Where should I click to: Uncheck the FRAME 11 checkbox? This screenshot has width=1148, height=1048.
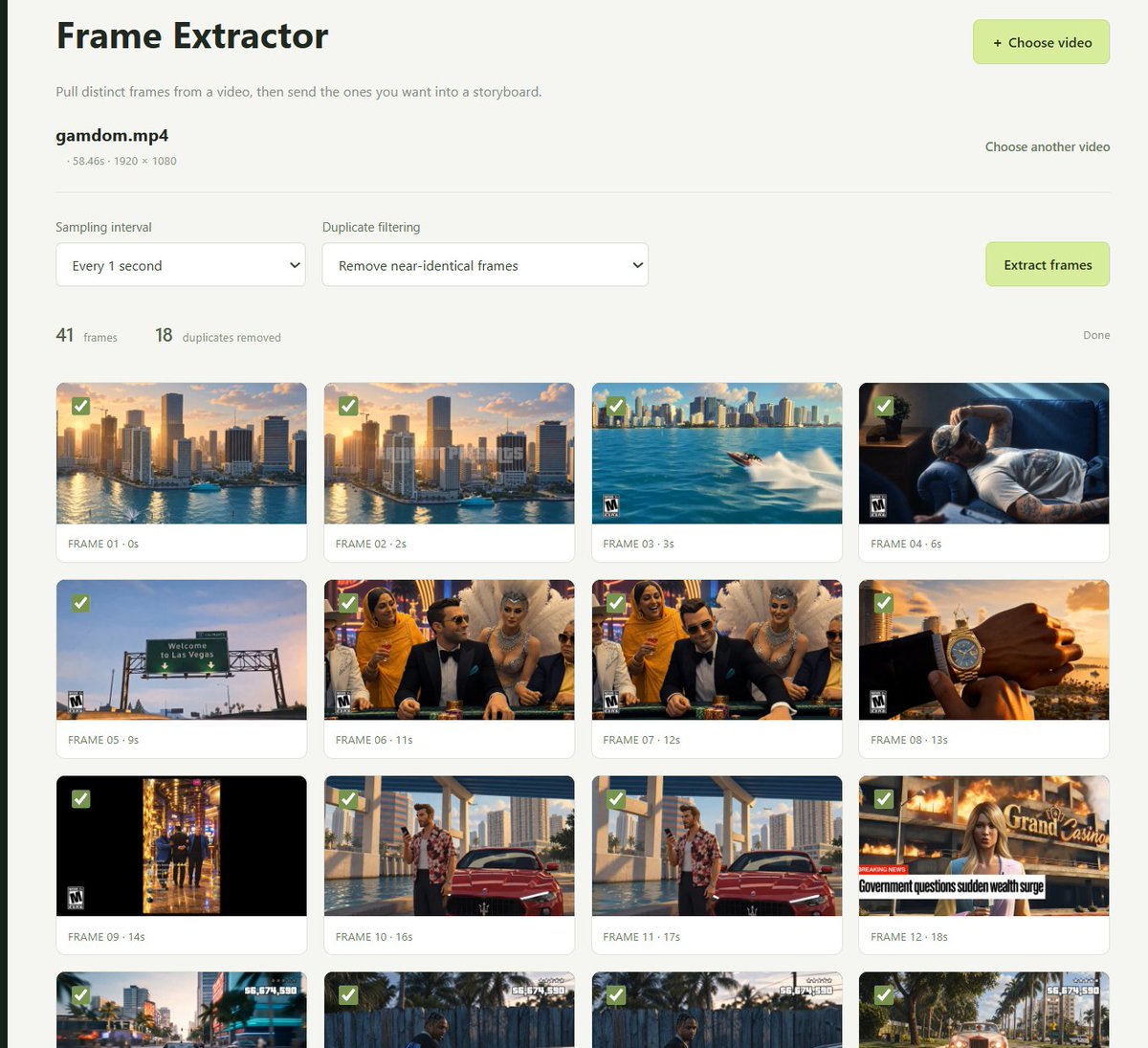616,799
